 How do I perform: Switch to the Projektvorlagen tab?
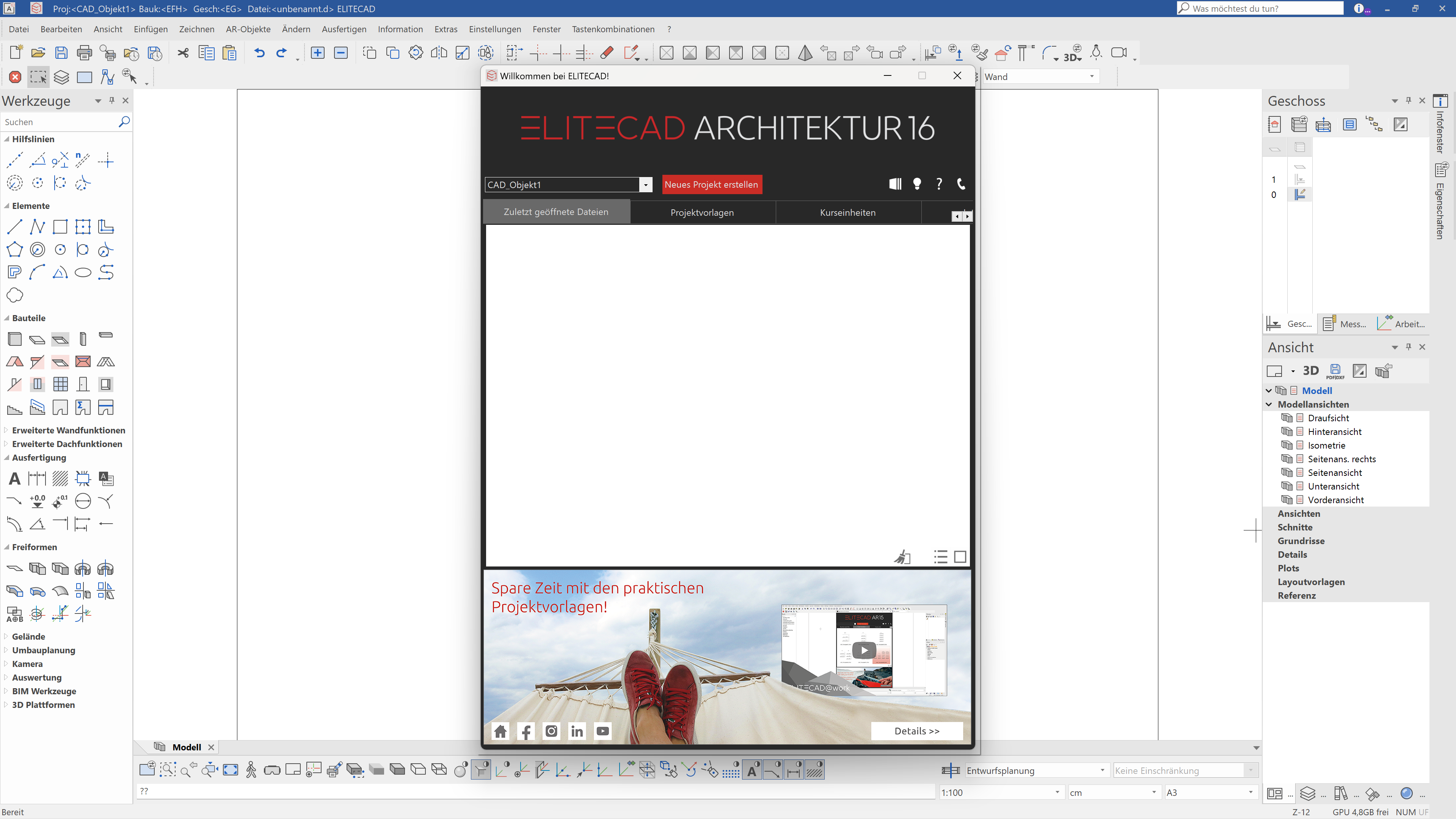702,212
